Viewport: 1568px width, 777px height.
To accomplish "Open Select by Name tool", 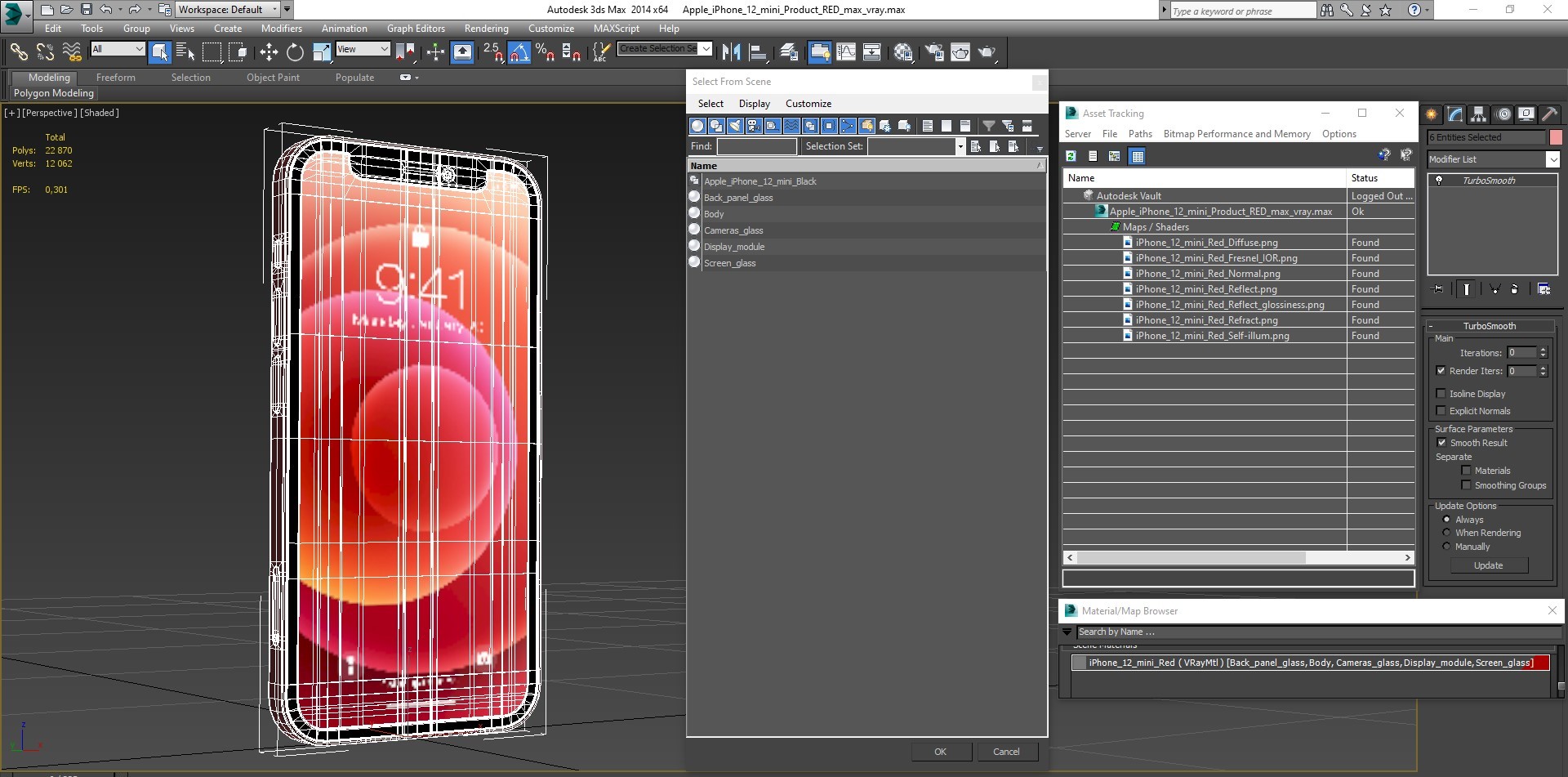I will pos(185,52).
